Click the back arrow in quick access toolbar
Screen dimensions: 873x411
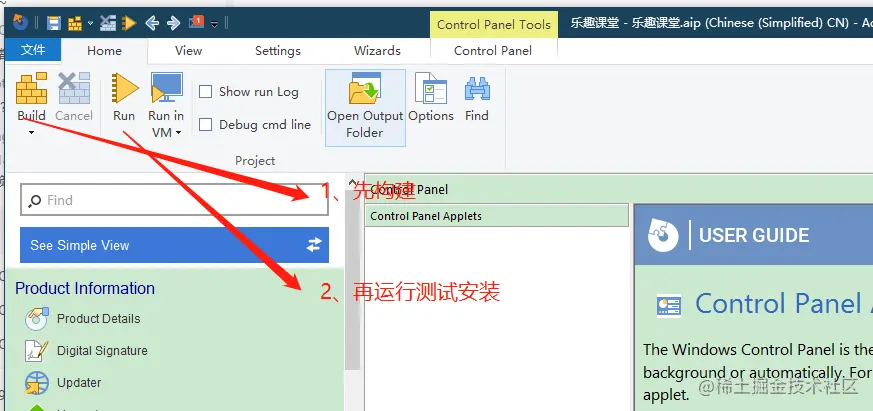[152, 23]
